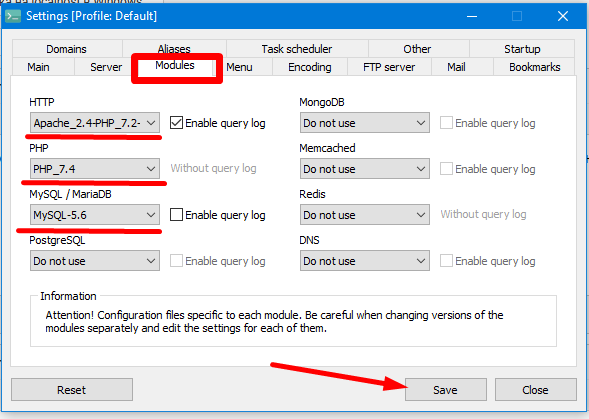
Task: Open the Startup tab
Action: pos(522,49)
